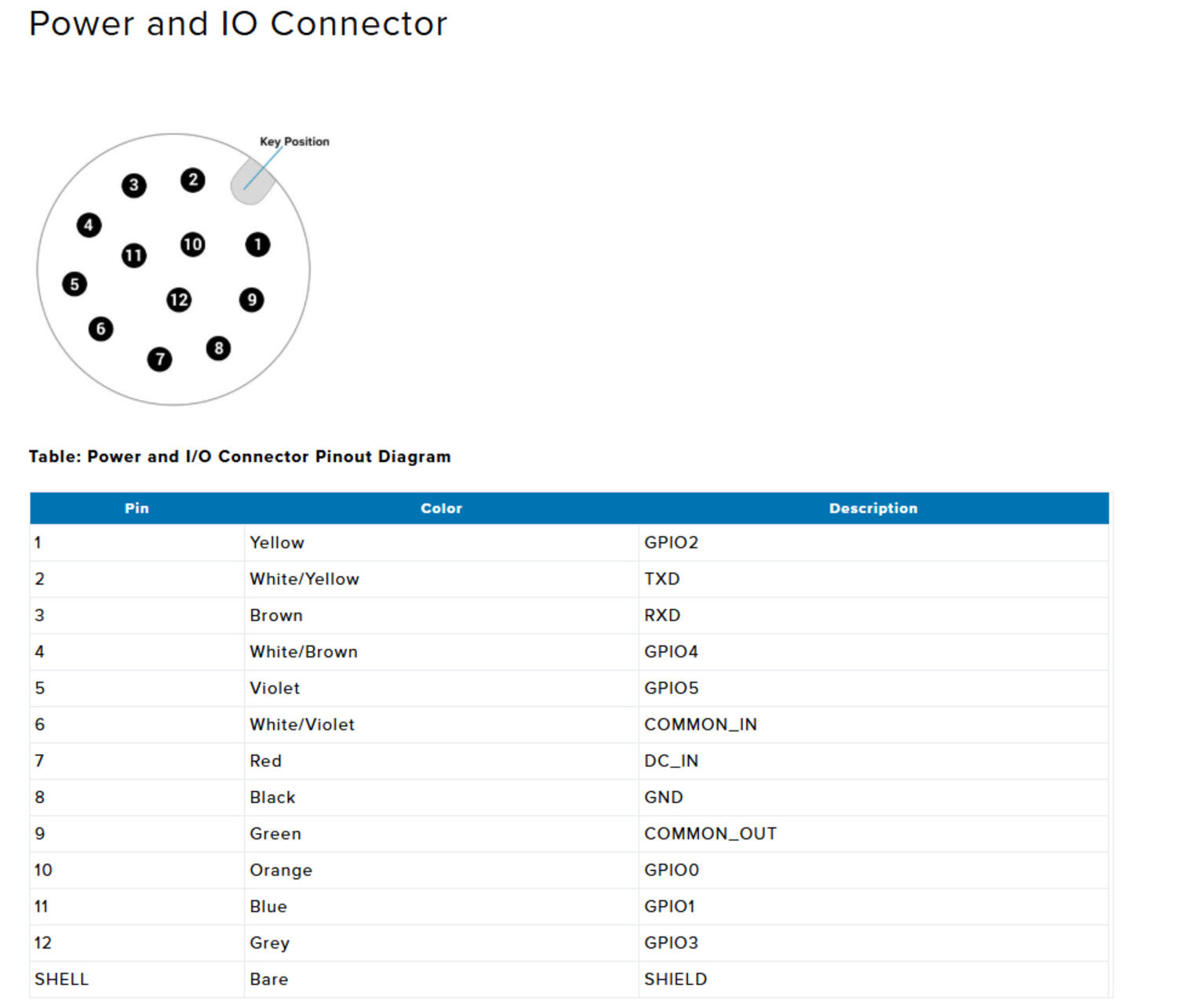Click the SHELL row in the table
This screenshot has height=1008, width=1177.
[x=61, y=978]
